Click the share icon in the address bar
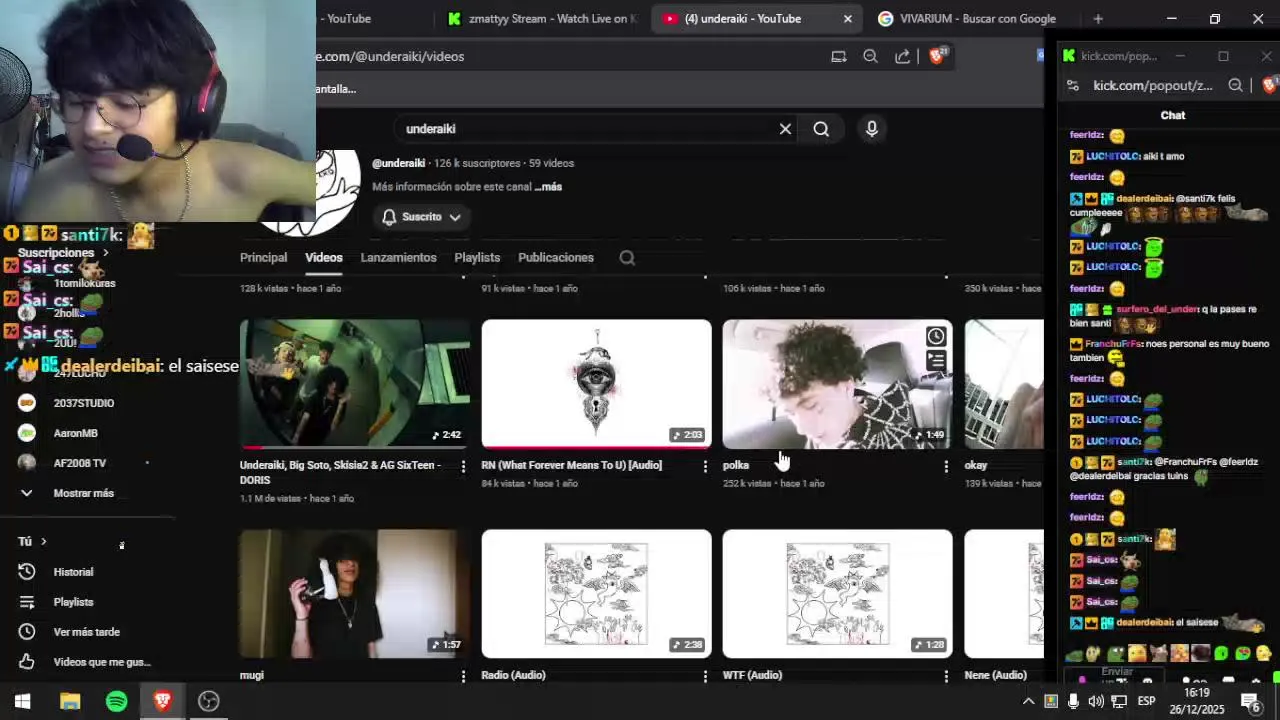1280x720 pixels. click(x=903, y=57)
